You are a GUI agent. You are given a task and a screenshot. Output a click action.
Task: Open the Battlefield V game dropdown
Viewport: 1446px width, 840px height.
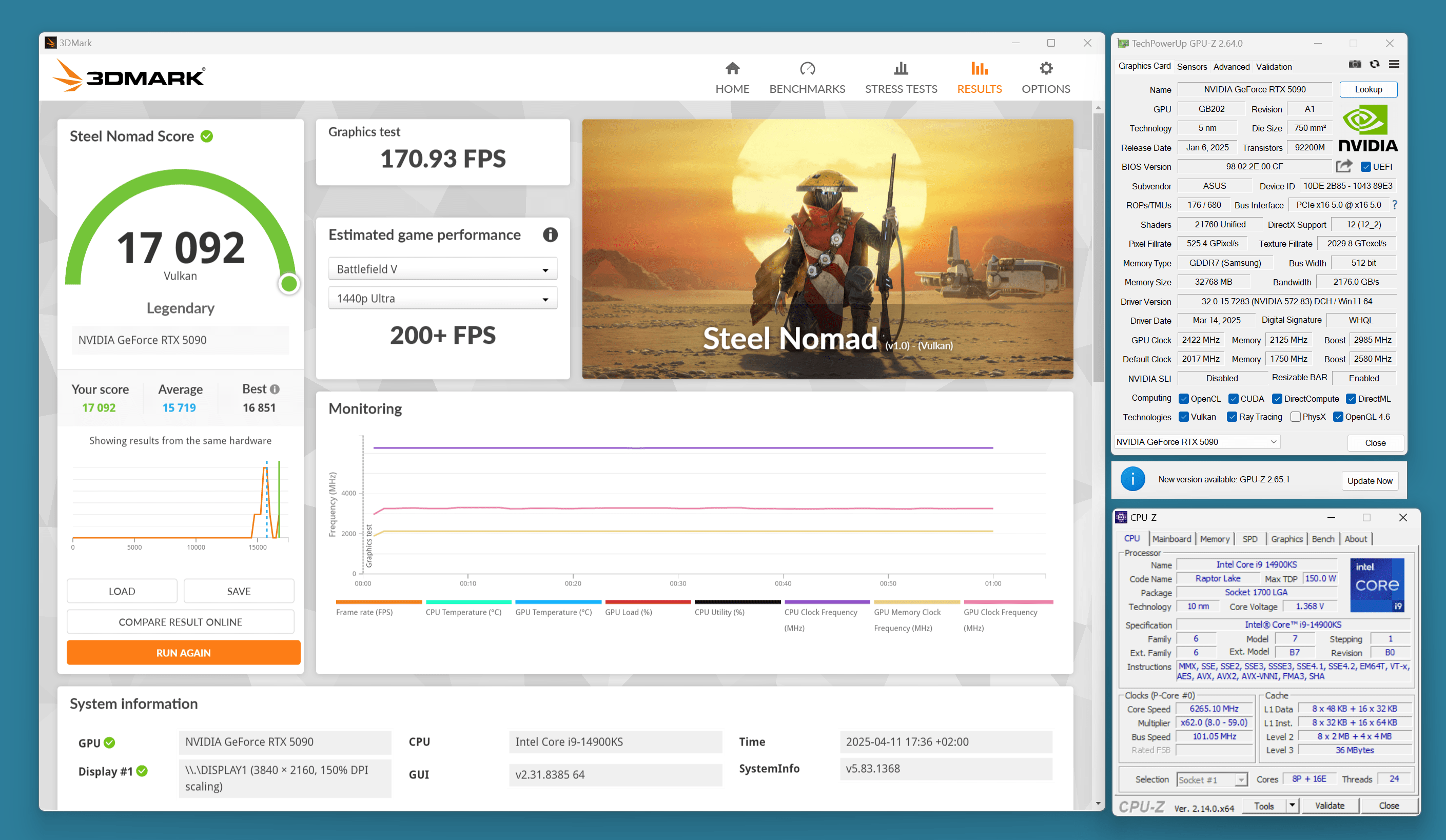tap(442, 269)
